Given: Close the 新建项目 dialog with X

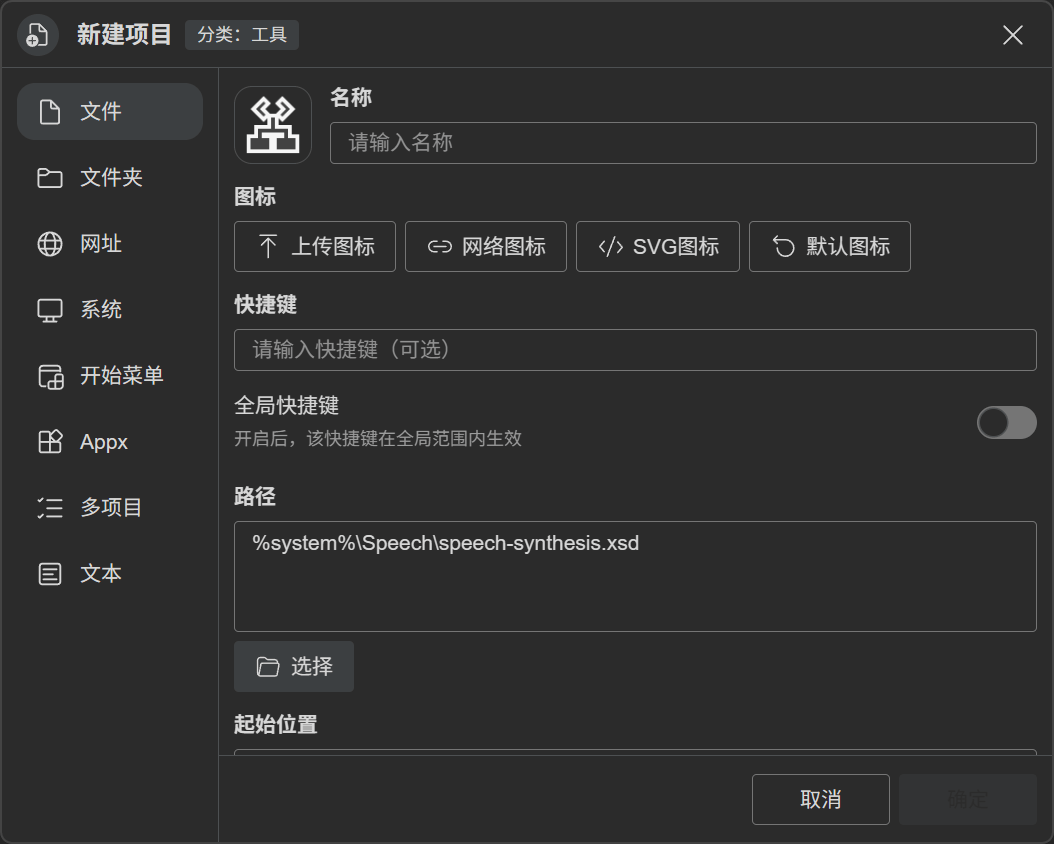Looking at the screenshot, I should pyautogui.click(x=1012, y=35).
